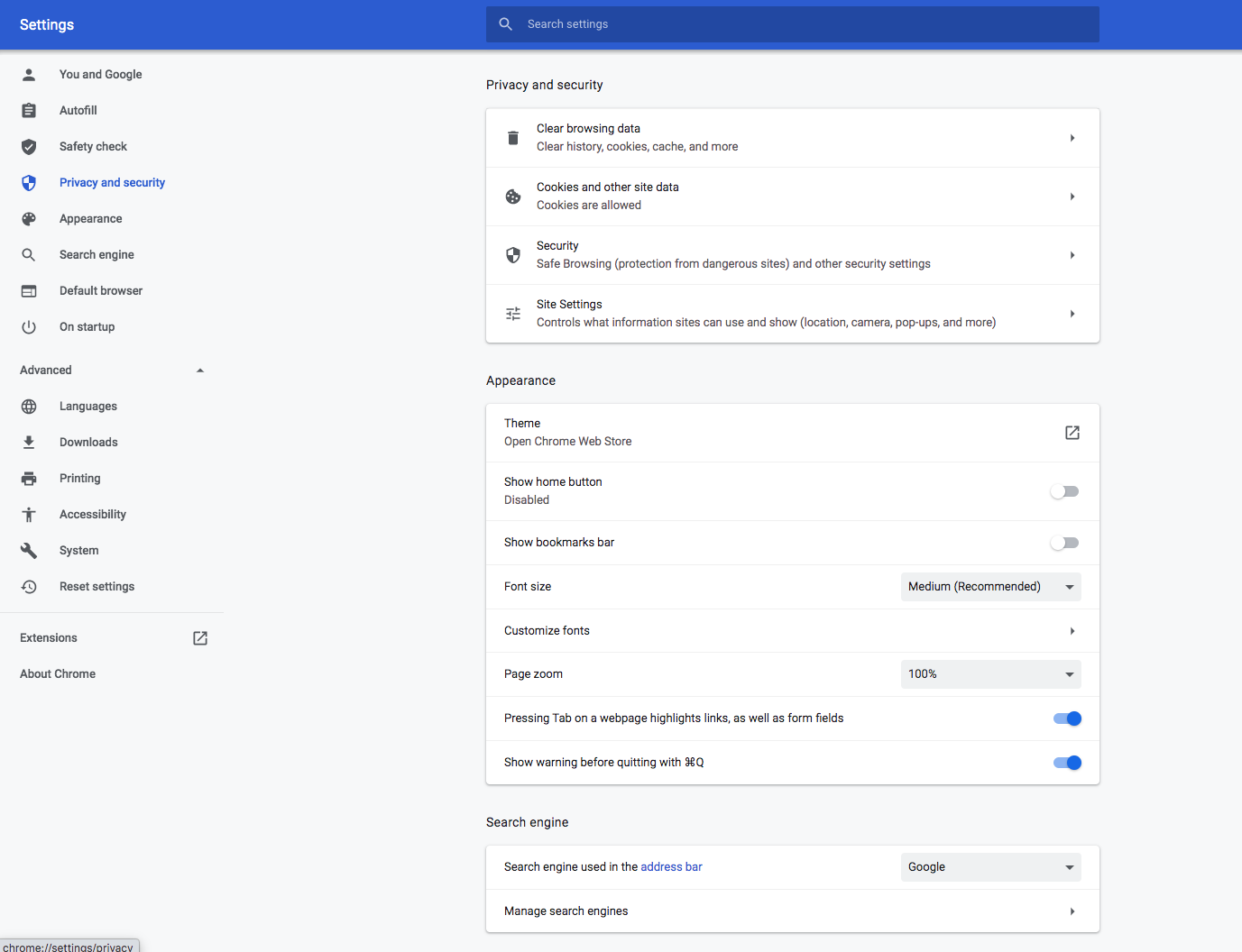Go to Autofill settings in sidebar
This screenshot has width=1242, height=952.
[78, 111]
